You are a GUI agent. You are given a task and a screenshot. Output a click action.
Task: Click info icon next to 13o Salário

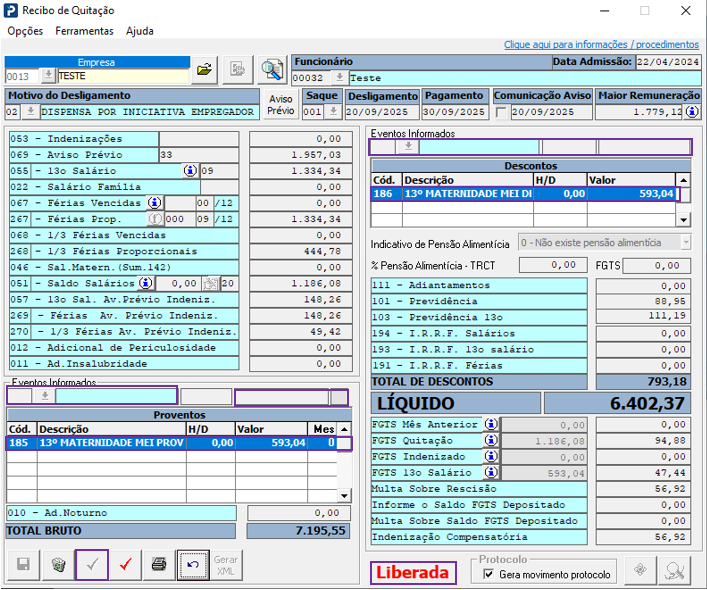pyautogui.click(x=190, y=171)
